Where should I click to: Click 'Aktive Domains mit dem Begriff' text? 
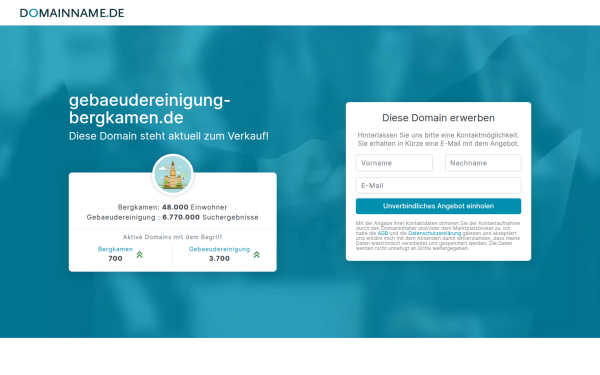173,237
